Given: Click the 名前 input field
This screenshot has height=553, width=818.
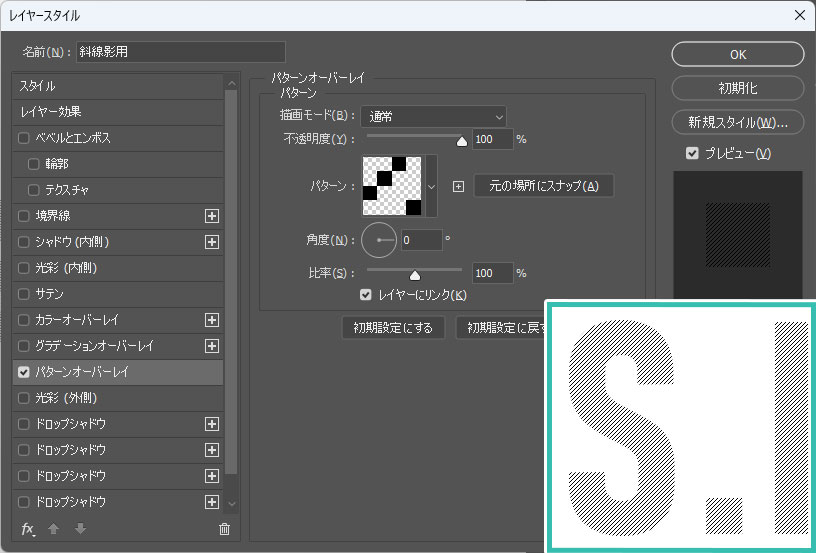Looking at the screenshot, I should point(181,52).
